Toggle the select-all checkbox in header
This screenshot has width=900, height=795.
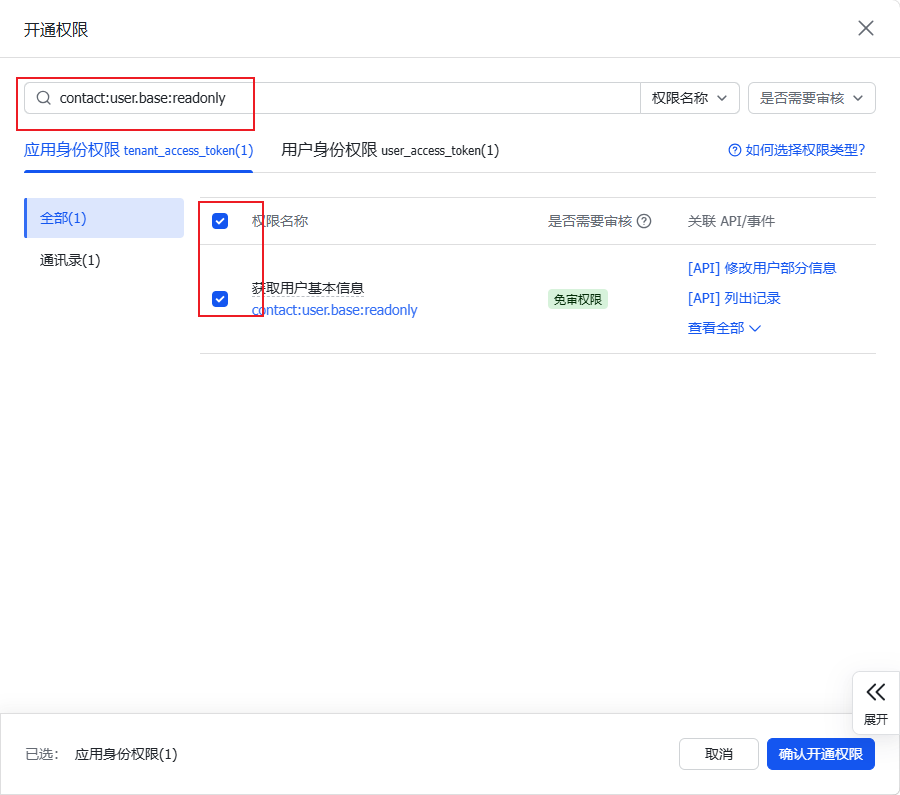click(x=220, y=221)
